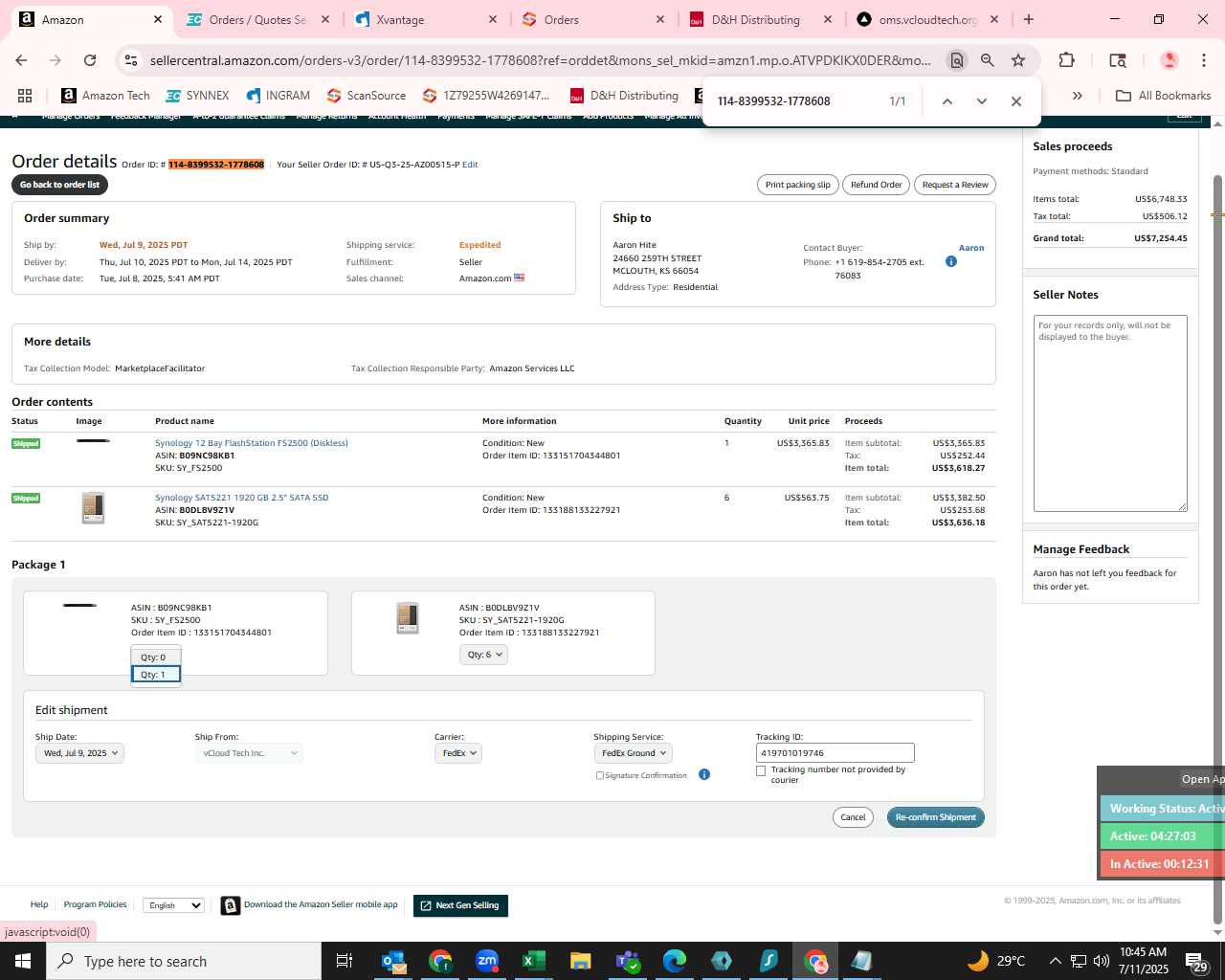Image resolution: width=1225 pixels, height=980 pixels.
Task: Open the FedEx Ground shipping service dropdown
Action: (x=633, y=753)
